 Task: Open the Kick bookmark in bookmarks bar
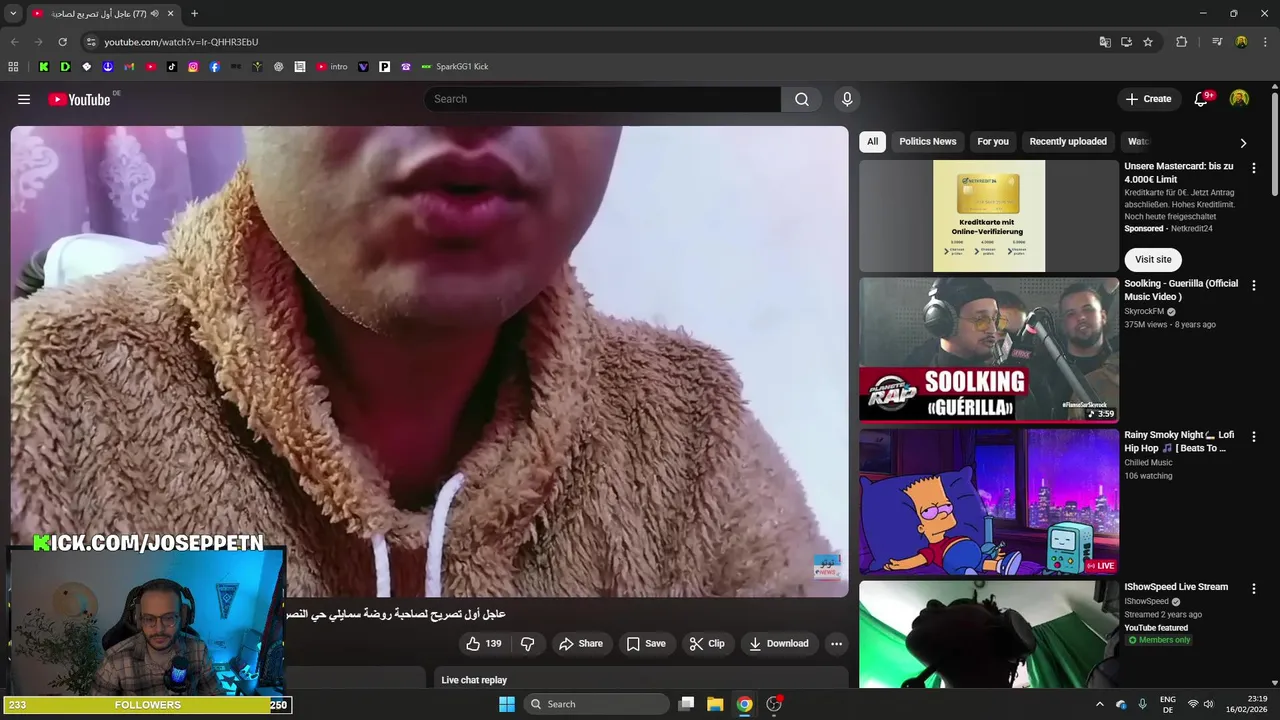click(44, 67)
